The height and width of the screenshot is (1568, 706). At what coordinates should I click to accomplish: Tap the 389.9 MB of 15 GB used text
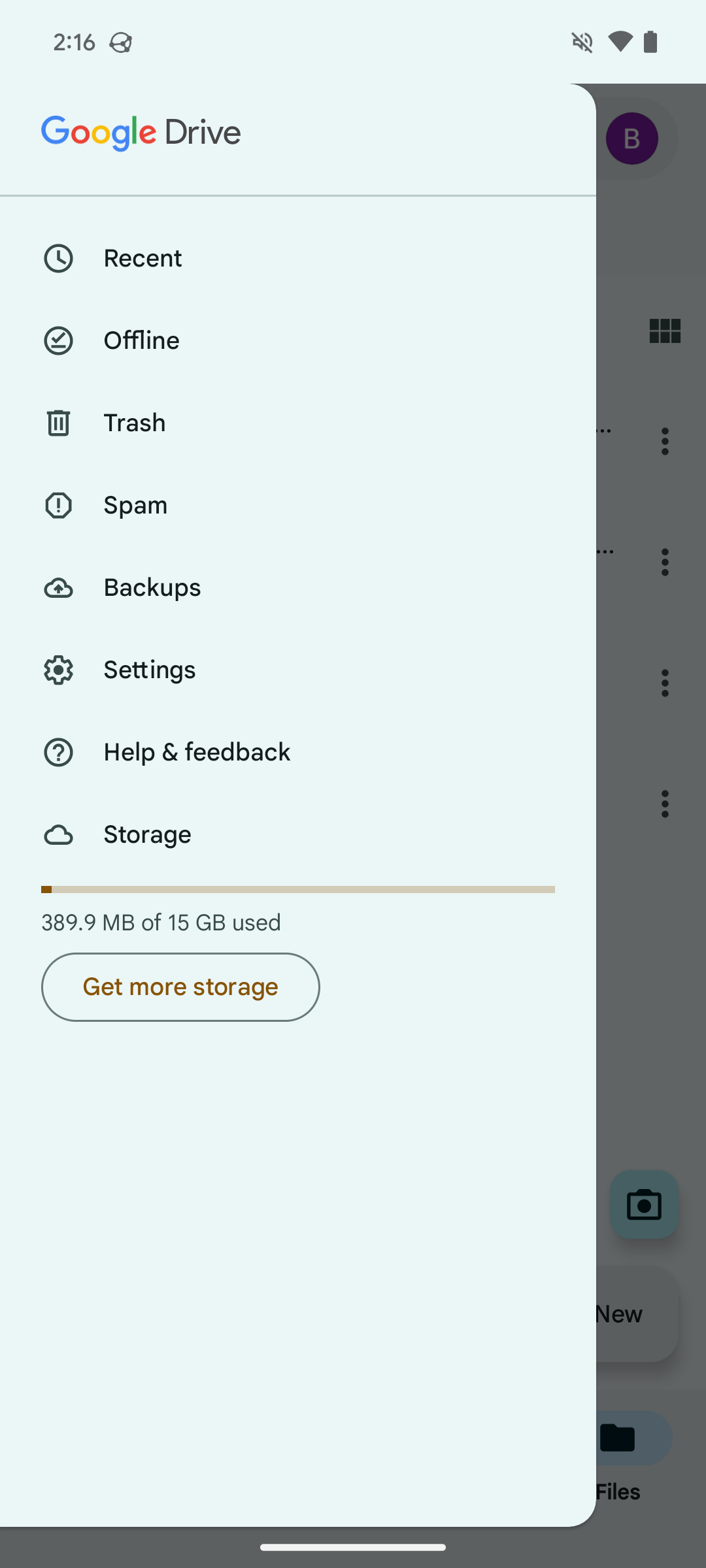click(161, 923)
